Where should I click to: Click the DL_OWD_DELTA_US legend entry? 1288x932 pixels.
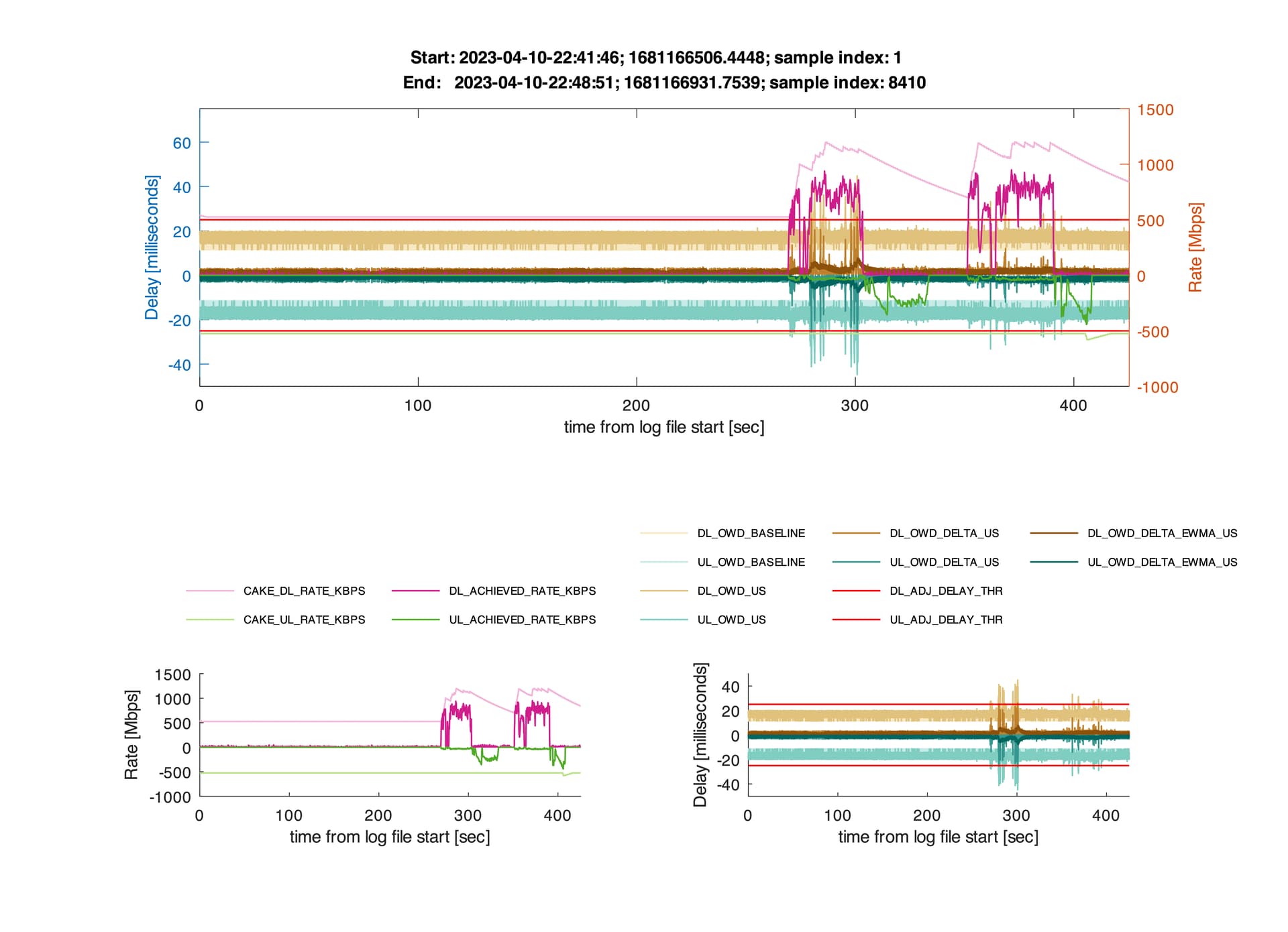click(916, 533)
